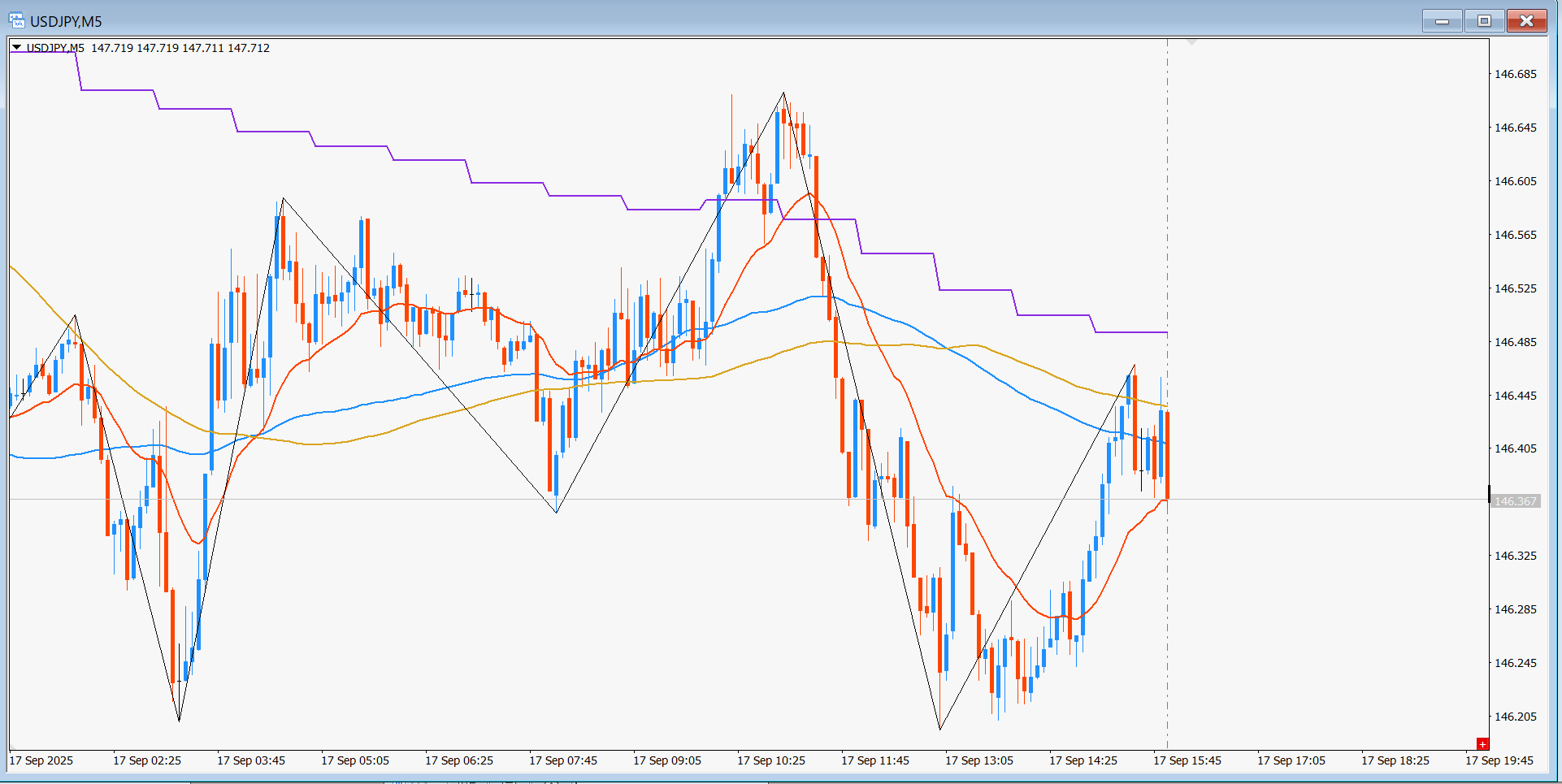Click the 17 Sep 2025 date label
The image size is (1562, 784).
(x=41, y=760)
